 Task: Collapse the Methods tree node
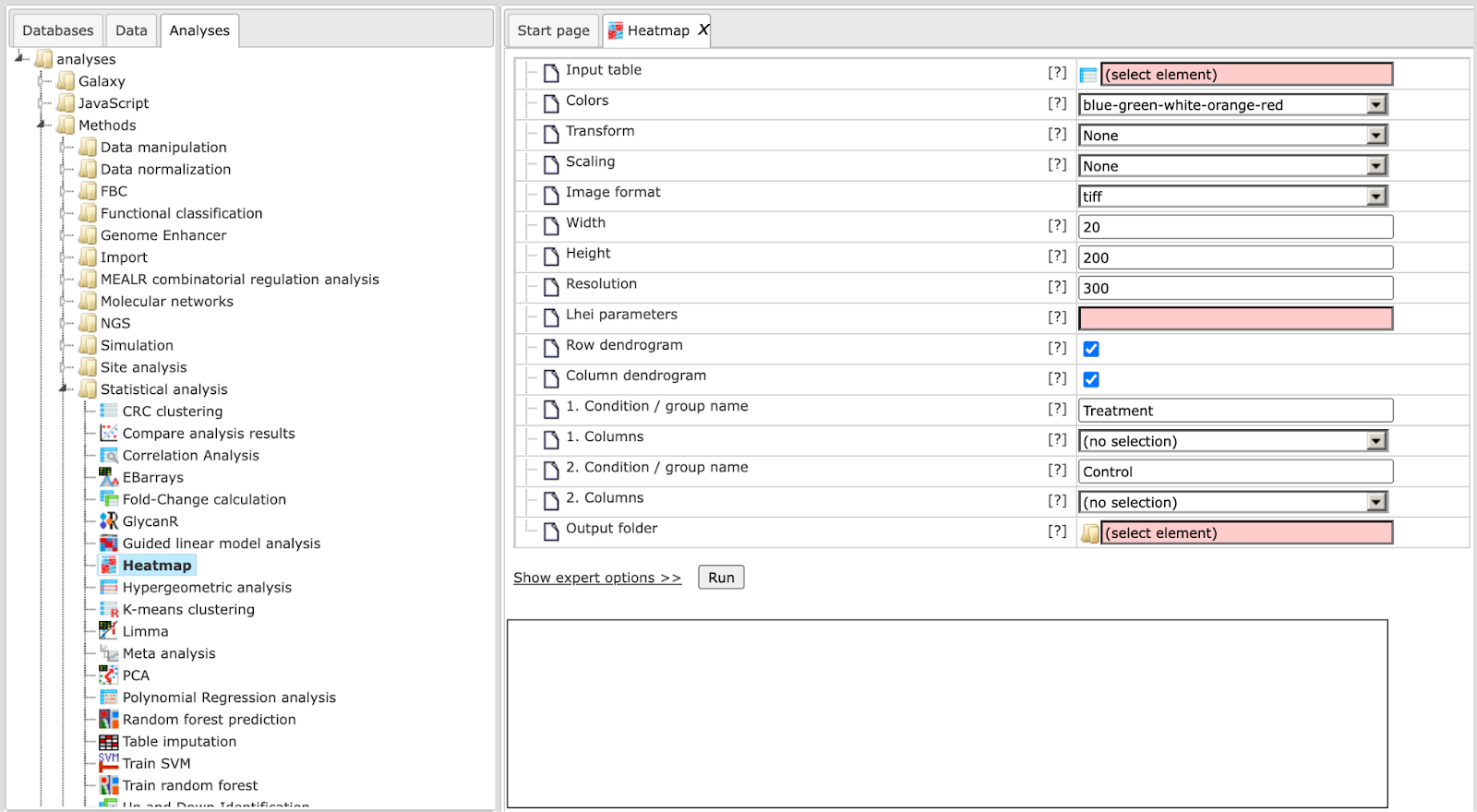42,125
